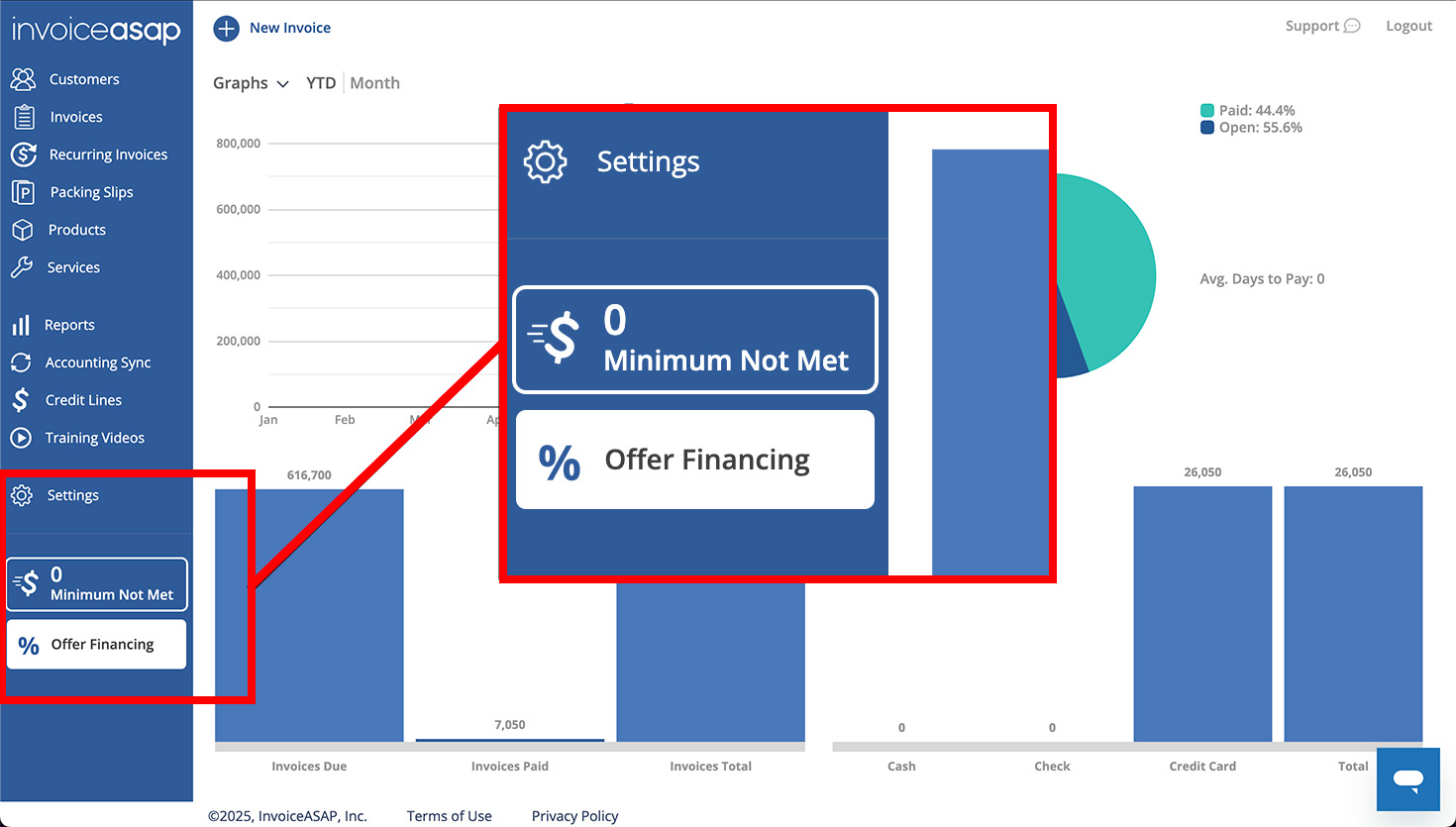Open Training Videos
Viewport: 1456px width, 827px height.
[x=95, y=438]
